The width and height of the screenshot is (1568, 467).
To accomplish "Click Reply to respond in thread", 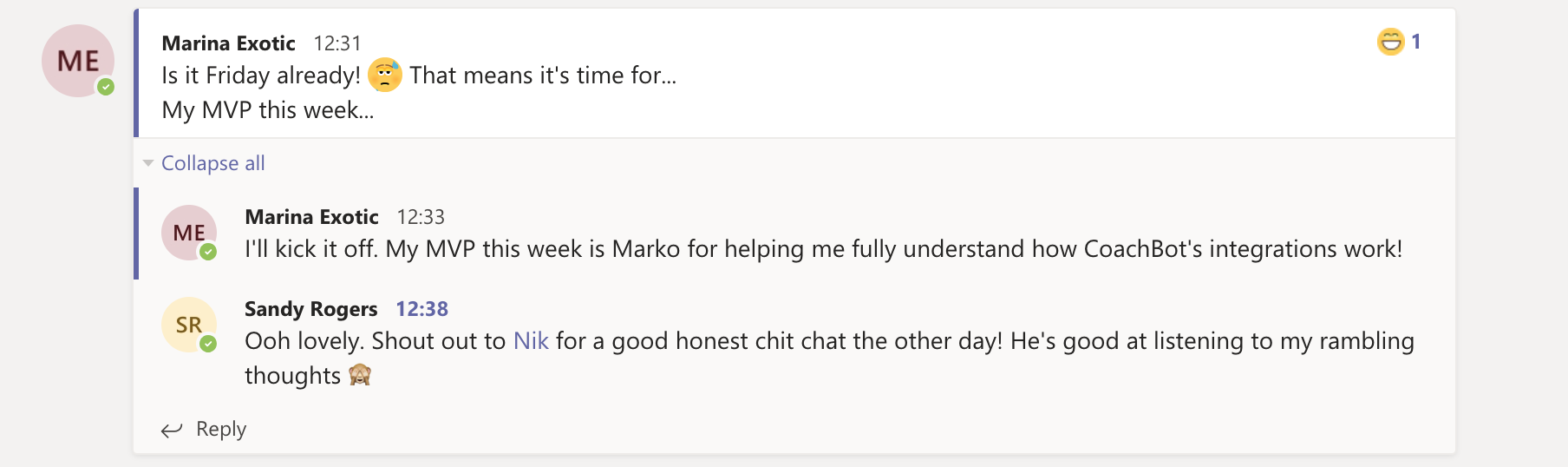I will pyautogui.click(x=221, y=429).
